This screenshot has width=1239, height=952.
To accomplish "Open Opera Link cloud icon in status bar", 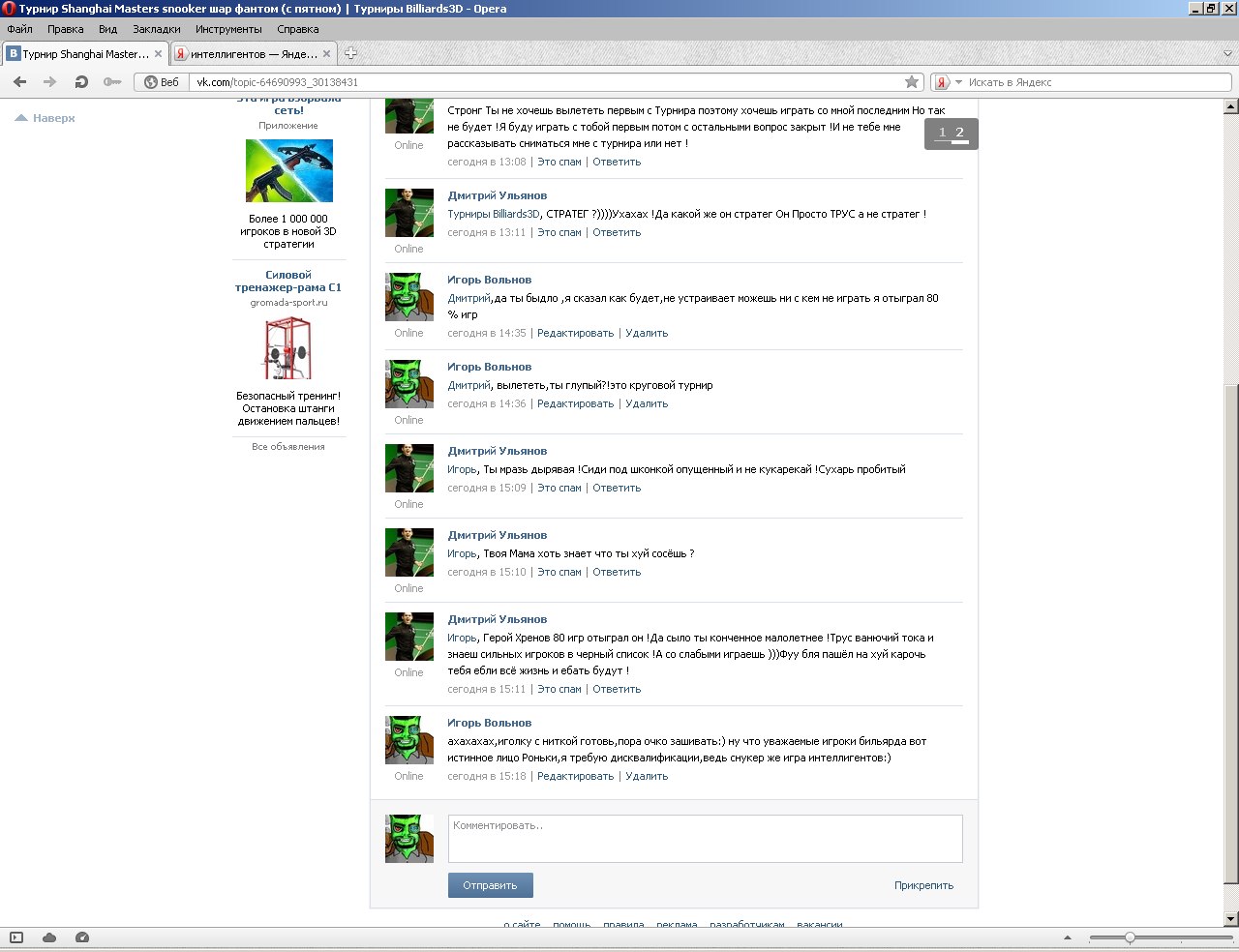I will (x=49, y=937).
